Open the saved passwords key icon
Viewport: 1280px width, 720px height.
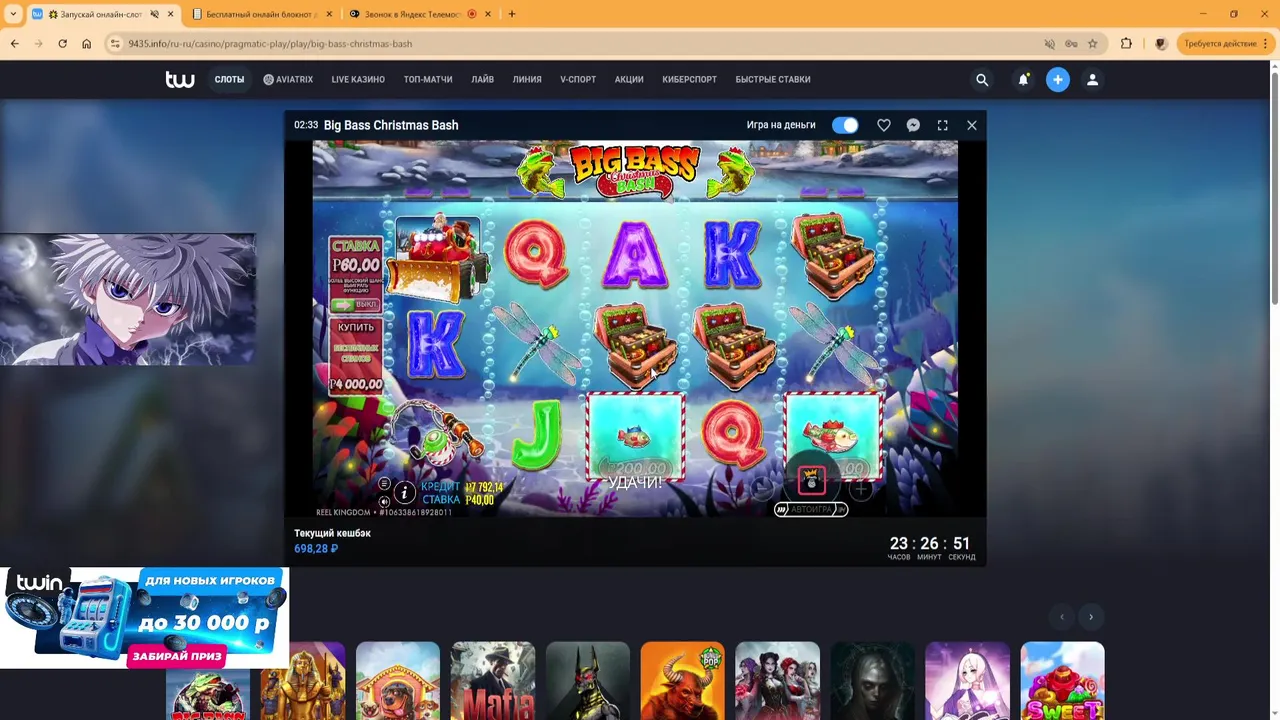(x=1071, y=44)
